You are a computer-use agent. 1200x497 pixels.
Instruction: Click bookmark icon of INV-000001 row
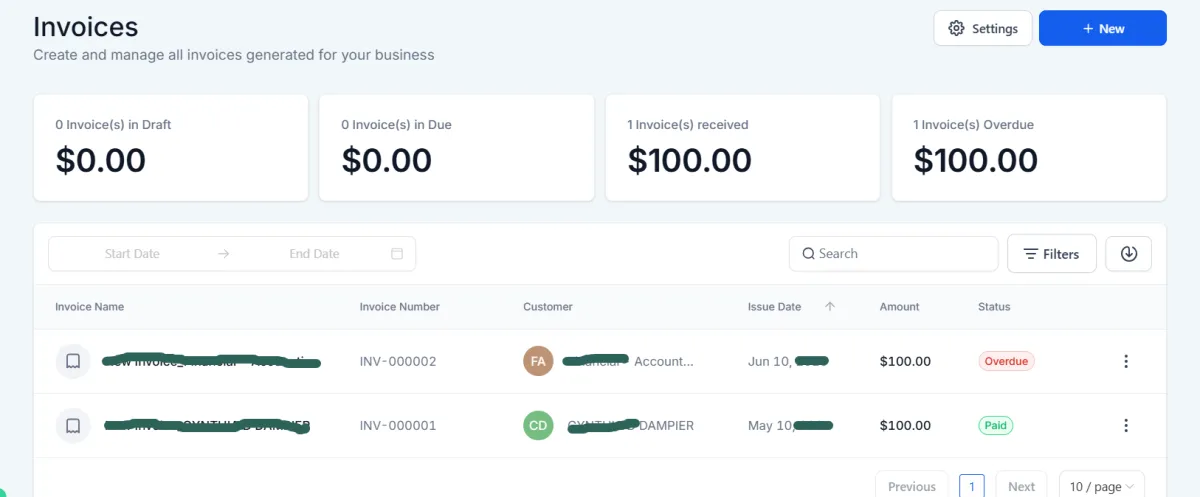[x=73, y=426]
